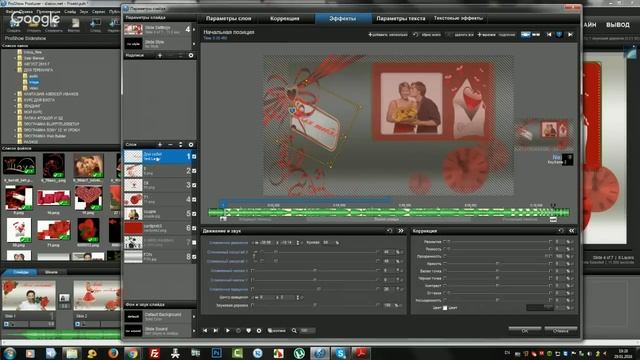The image size is (640, 360).
Task: Play the slide preview
Action: [x=227, y=330]
